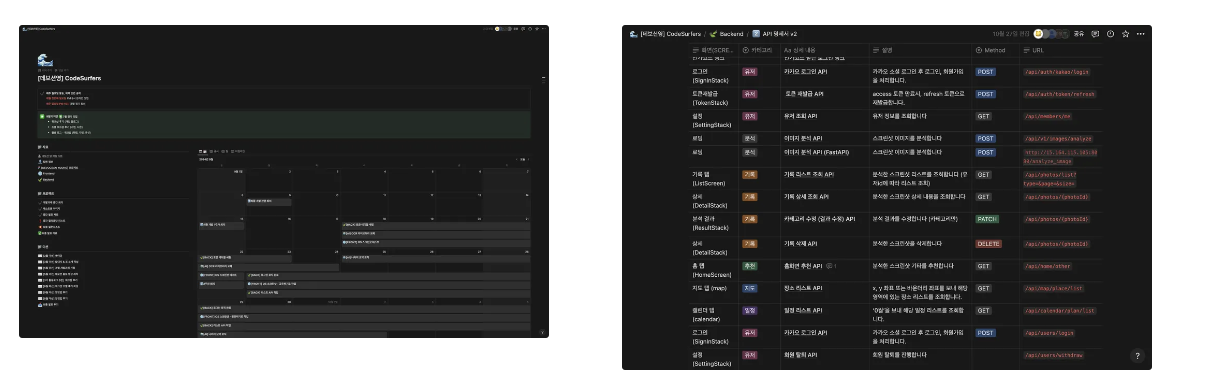Image resolution: width=1206 pixels, height=384 pixels.
Task: Click the POST tag in the /api/auth/kakao/login row
Action: click(x=985, y=72)
